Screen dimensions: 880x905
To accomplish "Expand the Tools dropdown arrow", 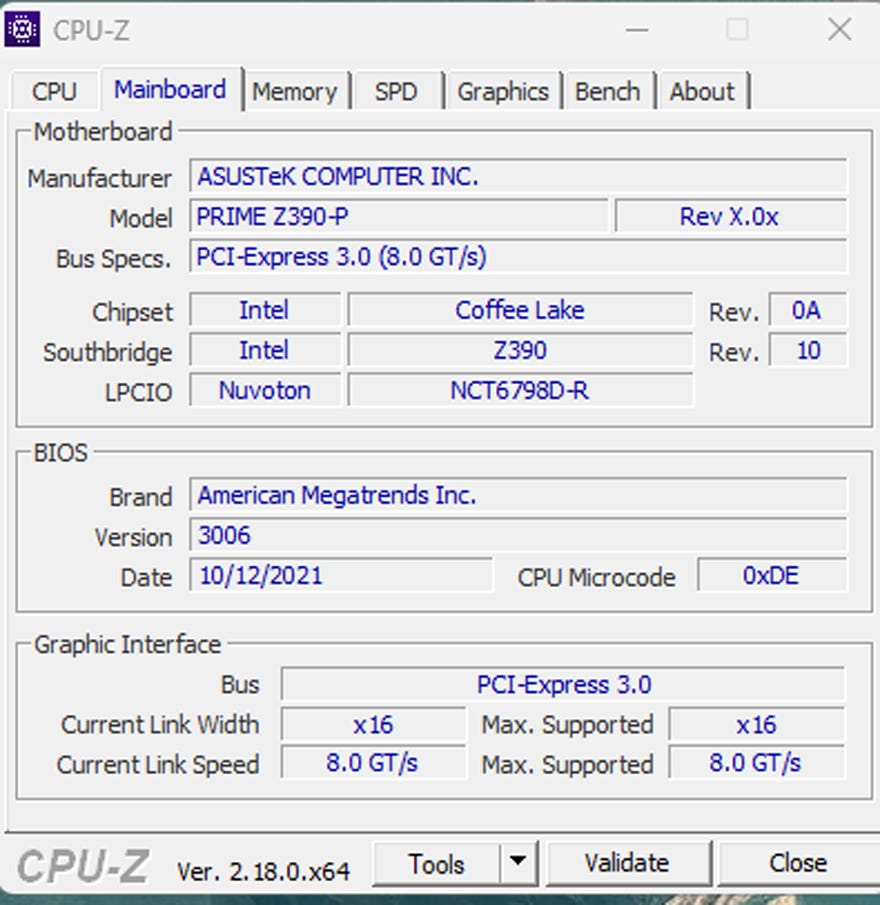I will coord(518,862).
